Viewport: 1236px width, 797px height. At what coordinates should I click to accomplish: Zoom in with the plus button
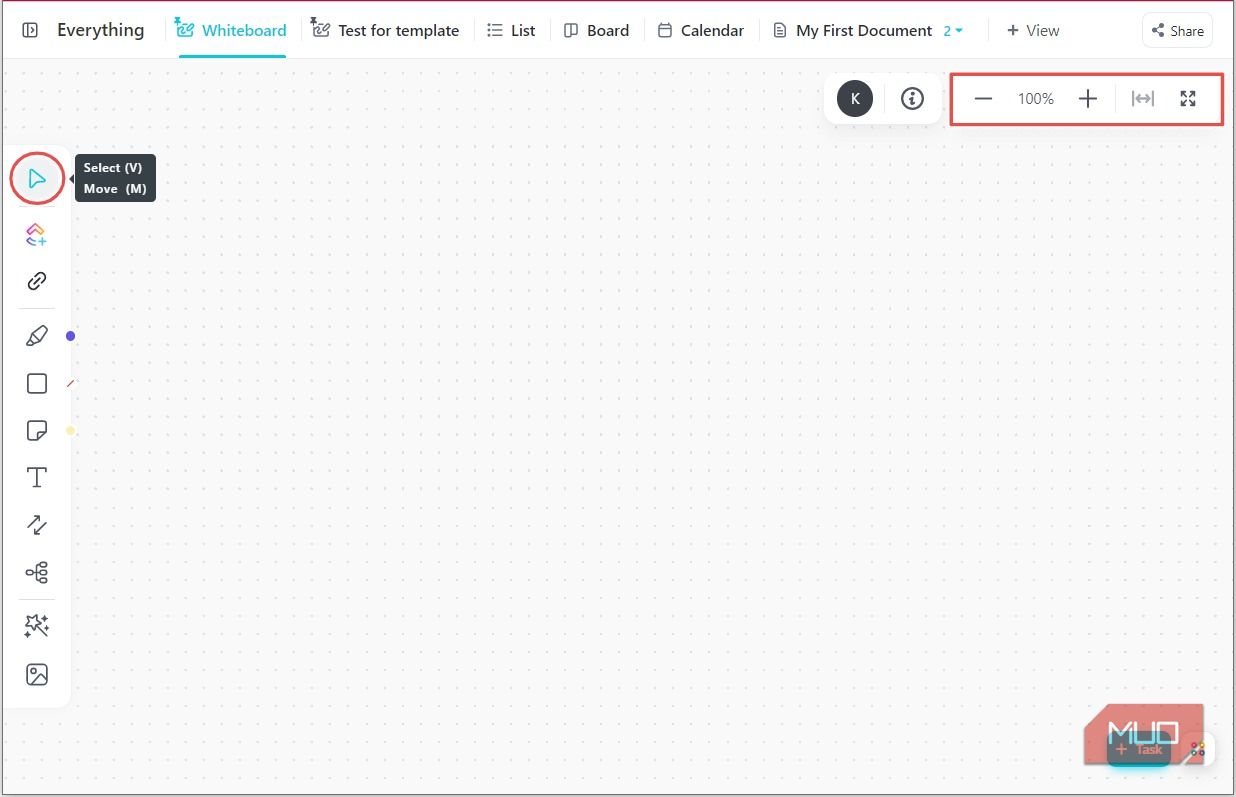click(1088, 98)
